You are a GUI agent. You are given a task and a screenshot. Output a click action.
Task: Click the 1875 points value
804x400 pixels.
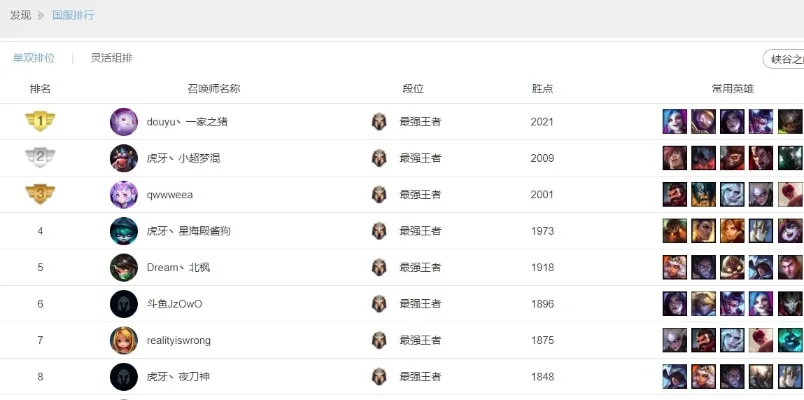point(542,341)
